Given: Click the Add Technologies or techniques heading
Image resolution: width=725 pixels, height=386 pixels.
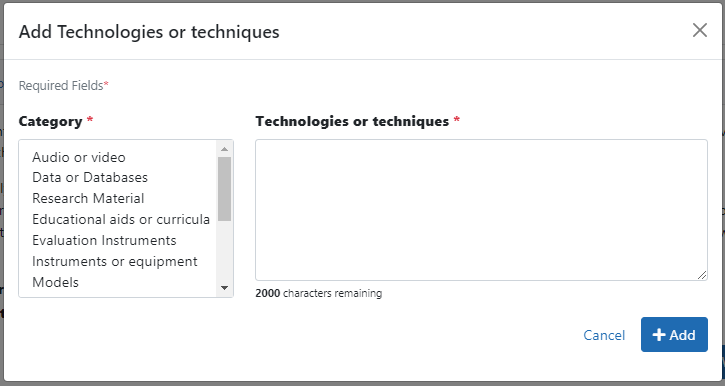Looking at the screenshot, I should pyautogui.click(x=149, y=32).
